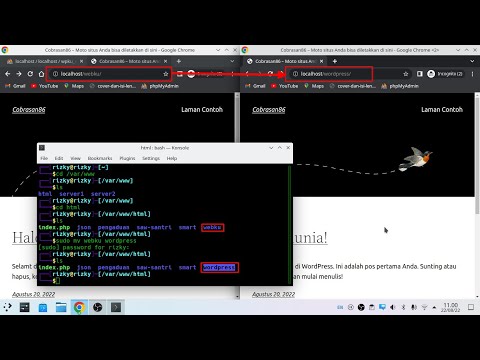This screenshot has width=480, height=360.
Task: Open Gmail bookmark in left Chrome window
Action: 15,86
